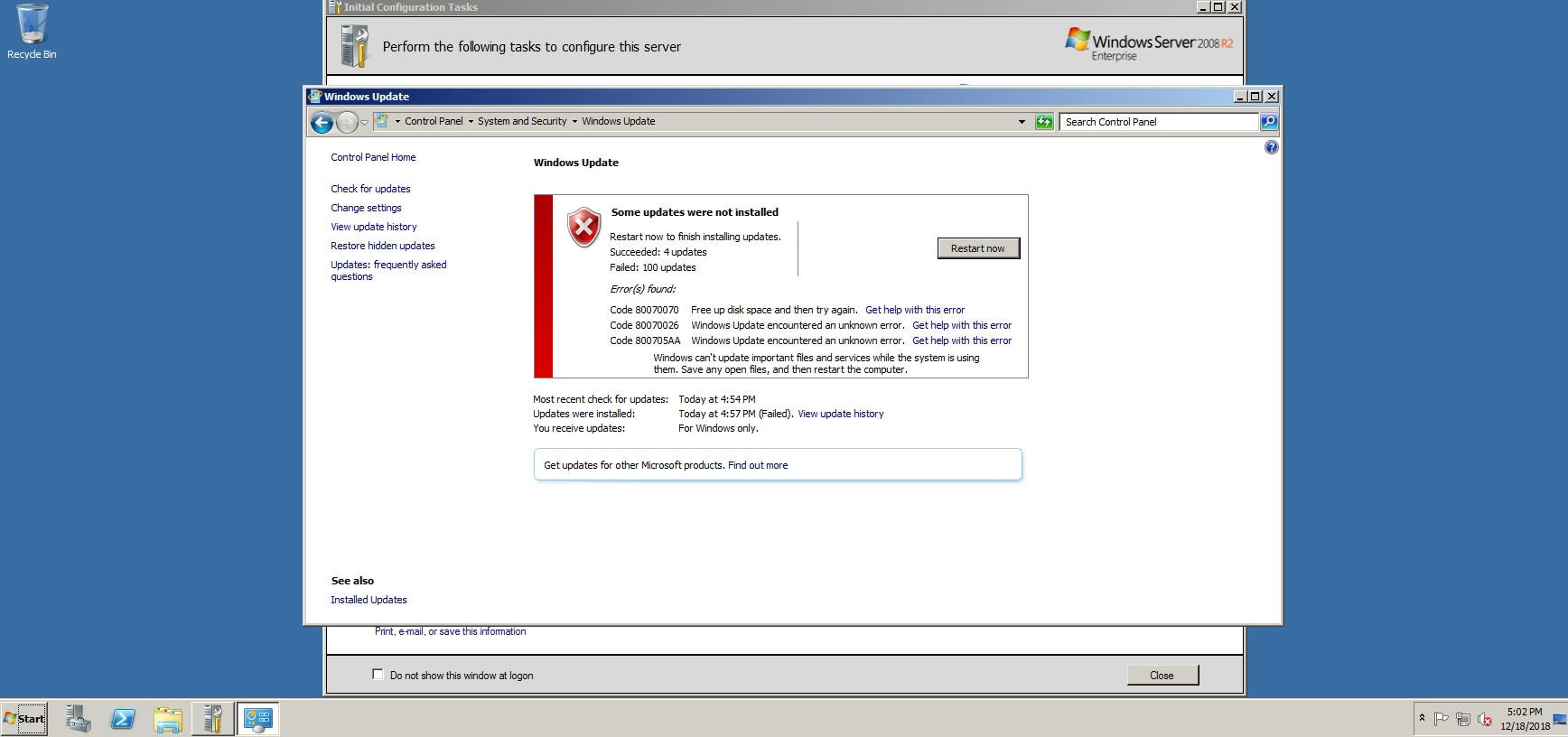Open View update history in sidebar
Screen dimensions: 1568x737
[374, 227]
